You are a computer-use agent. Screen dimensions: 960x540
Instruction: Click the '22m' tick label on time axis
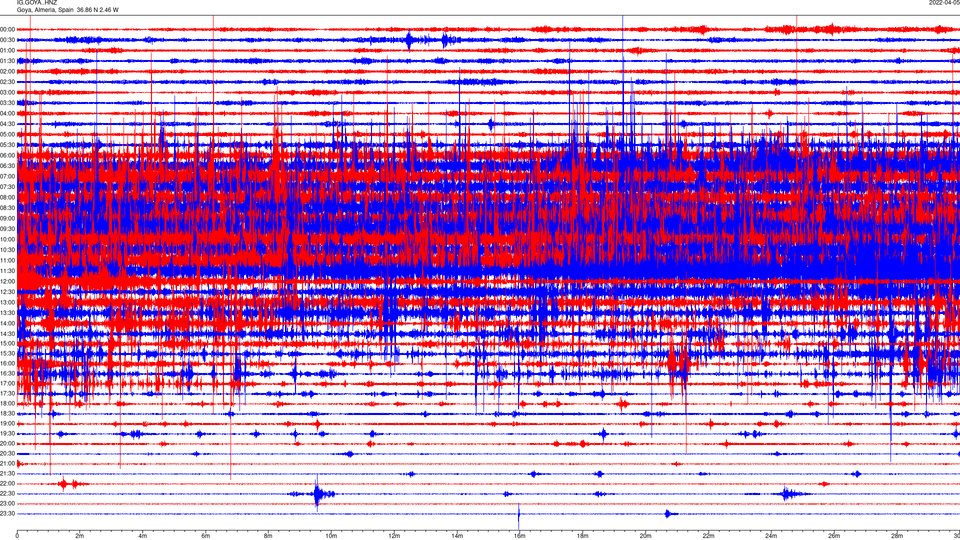tap(708, 536)
